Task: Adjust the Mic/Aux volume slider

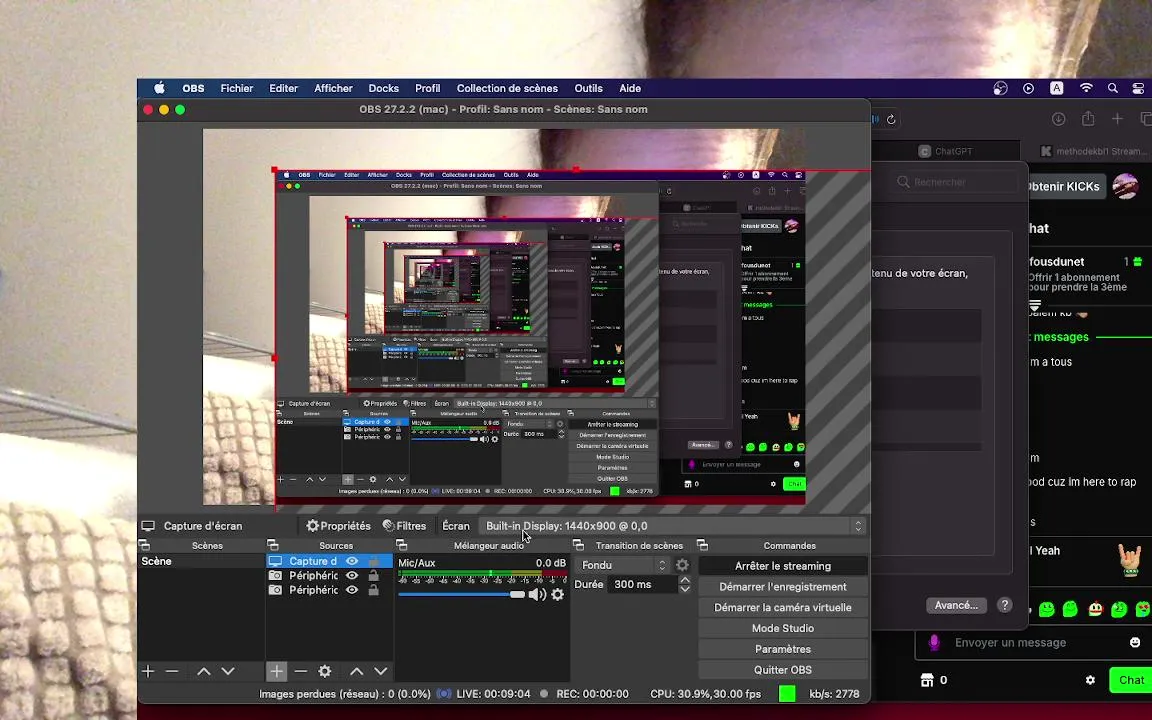Action: click(x=461, y=594)
